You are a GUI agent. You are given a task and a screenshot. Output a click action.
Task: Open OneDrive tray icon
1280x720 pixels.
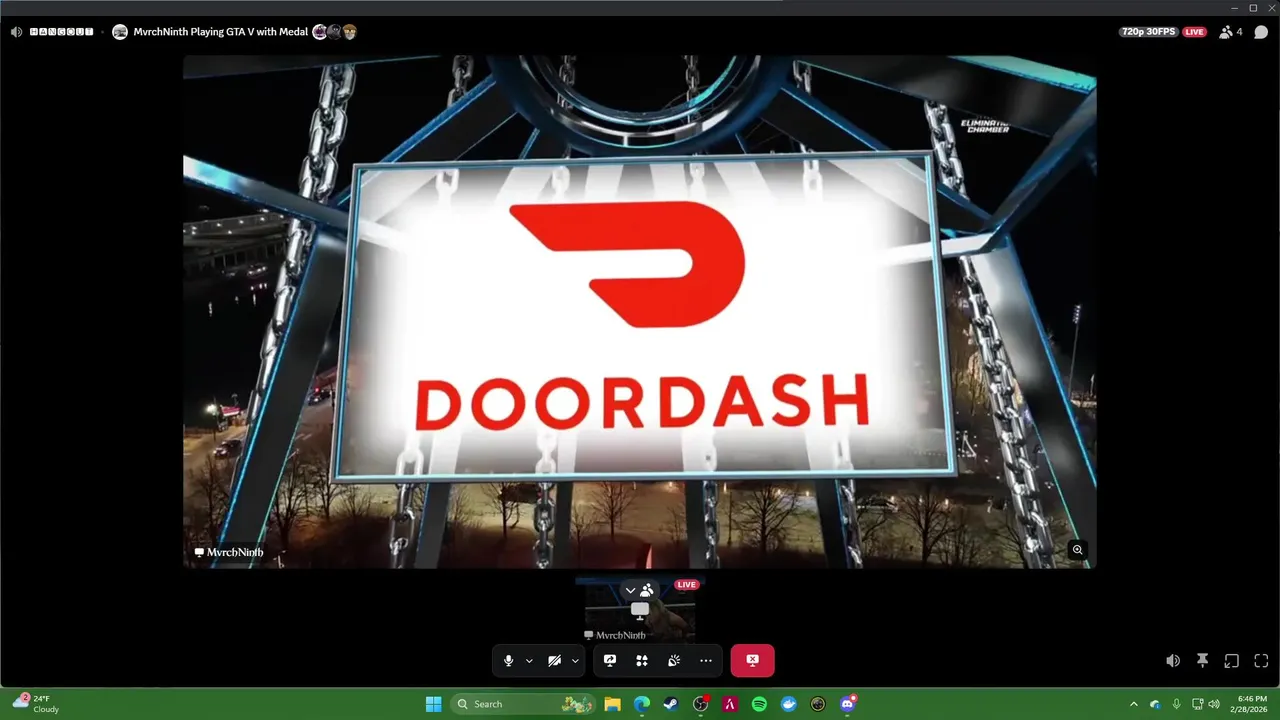click(x=1155, y=704)
